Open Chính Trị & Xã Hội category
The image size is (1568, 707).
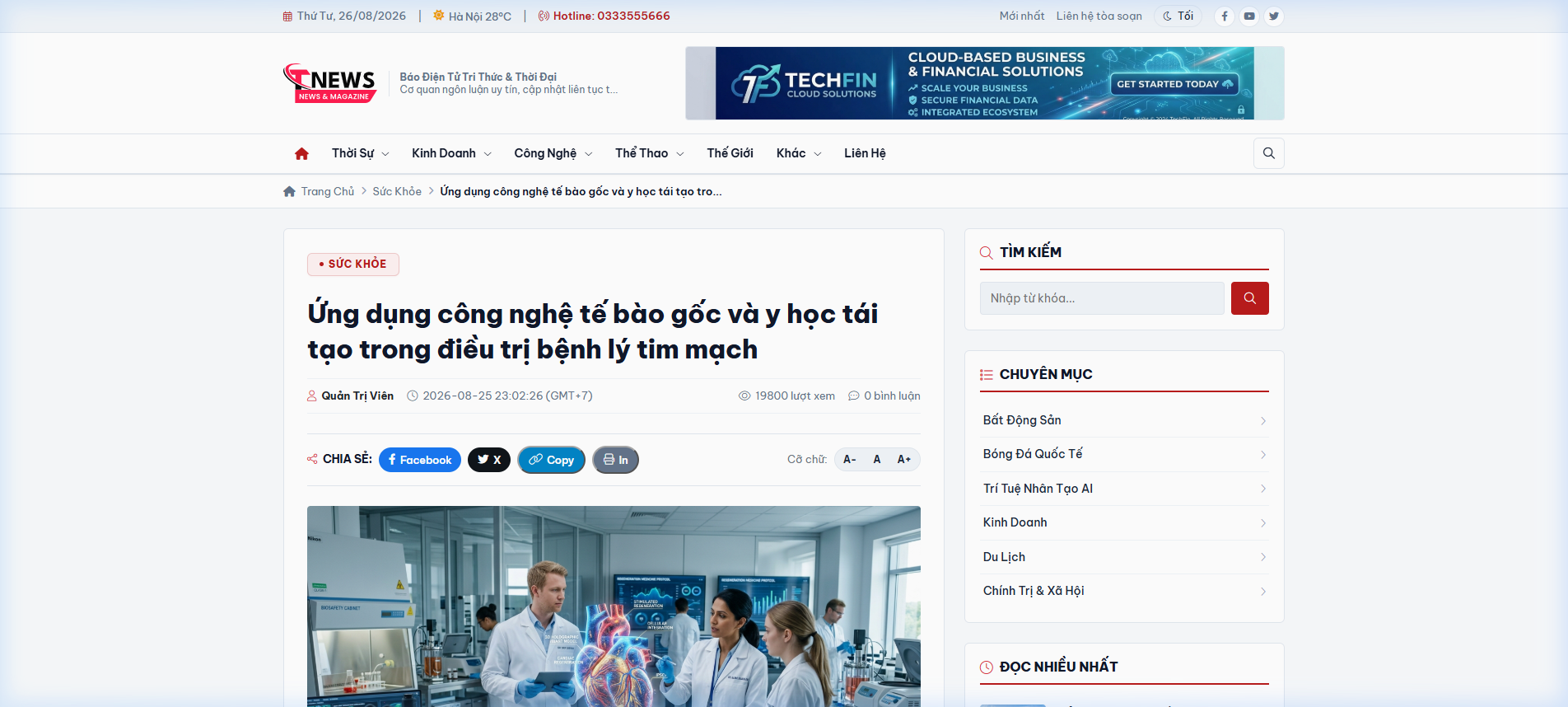pyautogui.click(x=1124, y=591)
